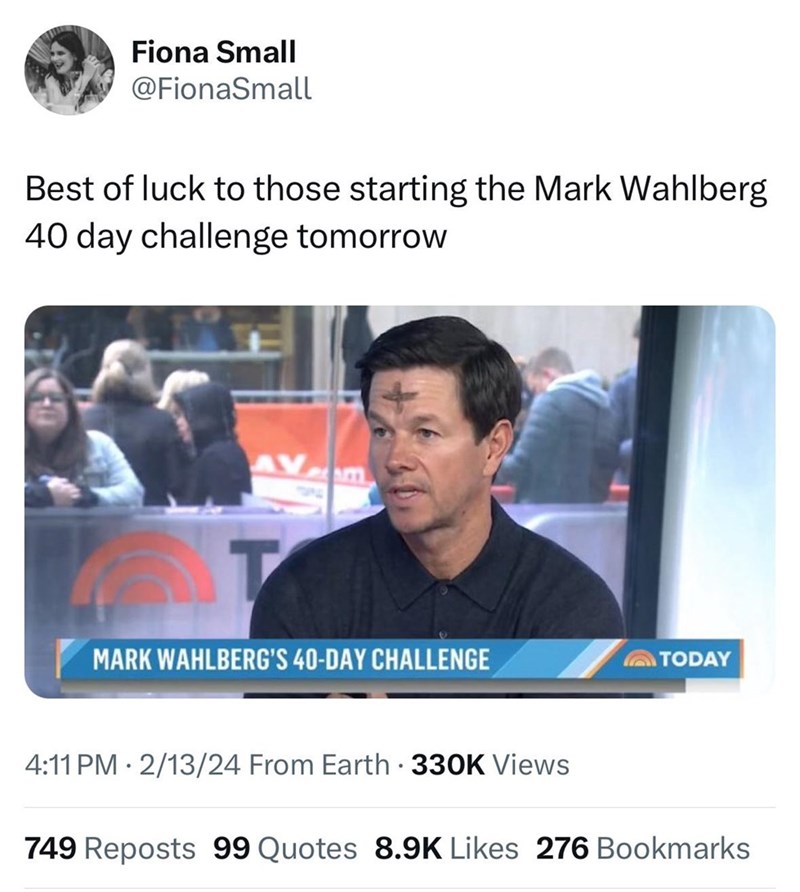Open the @FionaSmall handle link
This screenshot has height=892, width=800.
point(221,89)
